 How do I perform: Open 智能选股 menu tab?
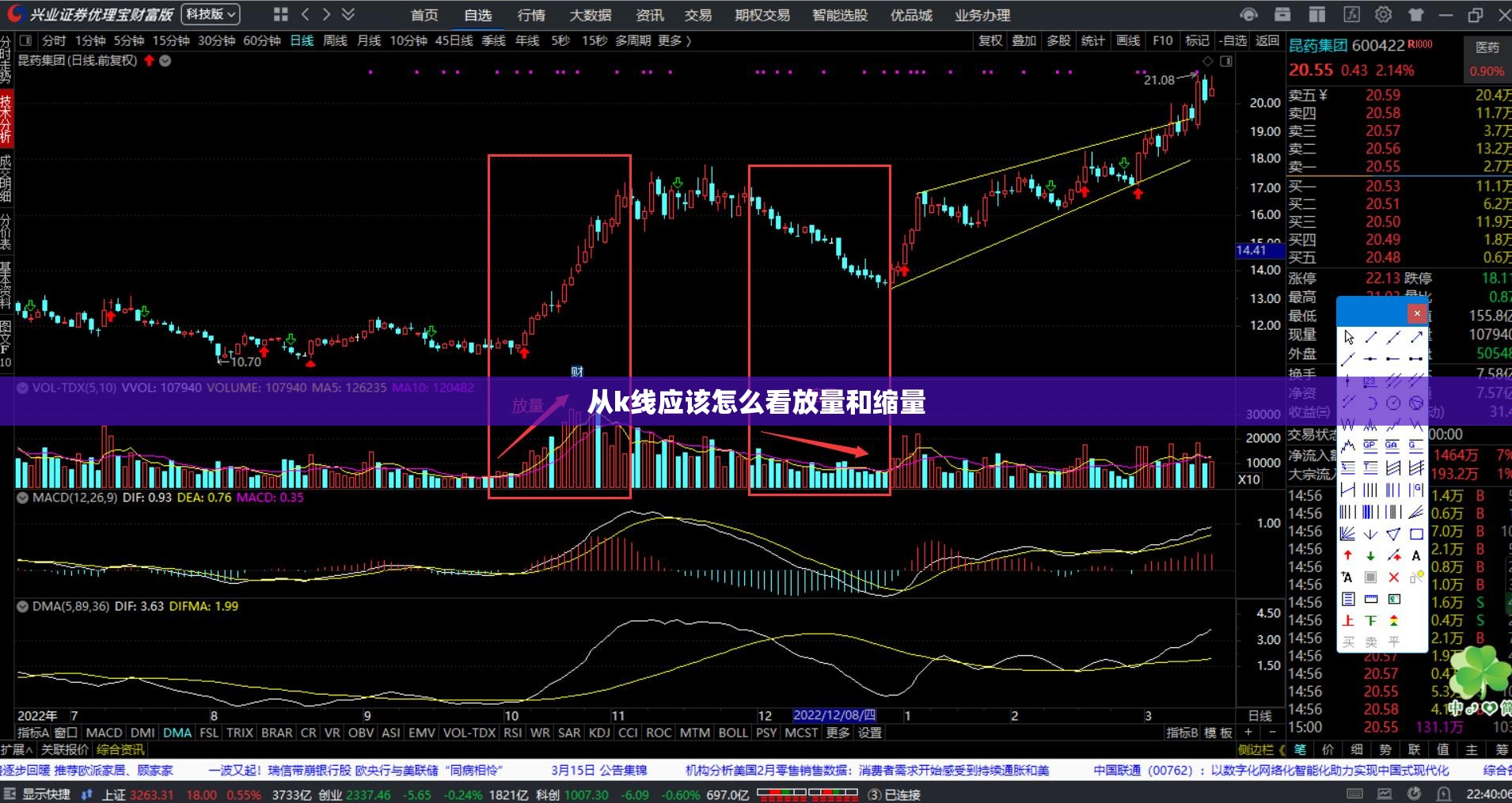click(x=840, y=15)
